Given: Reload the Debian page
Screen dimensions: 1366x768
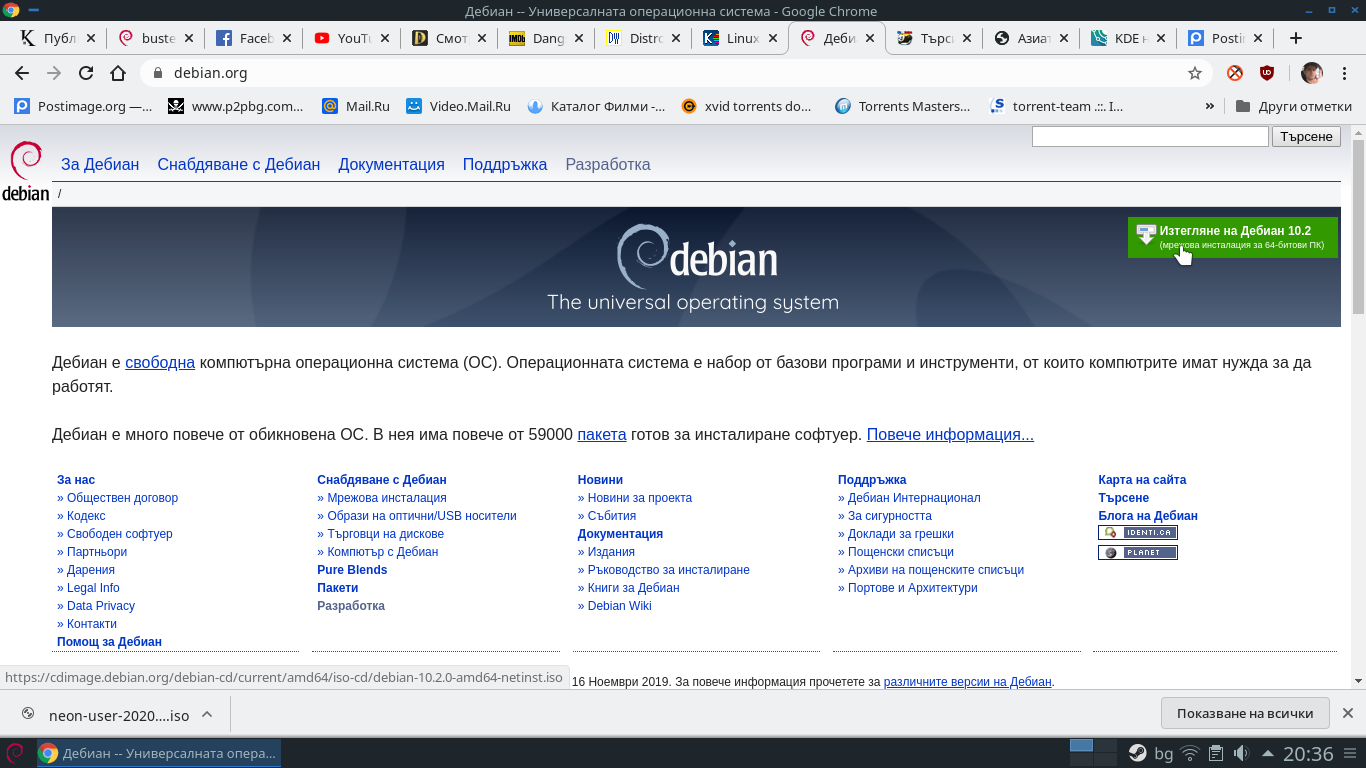Looking at the screenshot, I should pyautogui.click(x=86, y=73).
